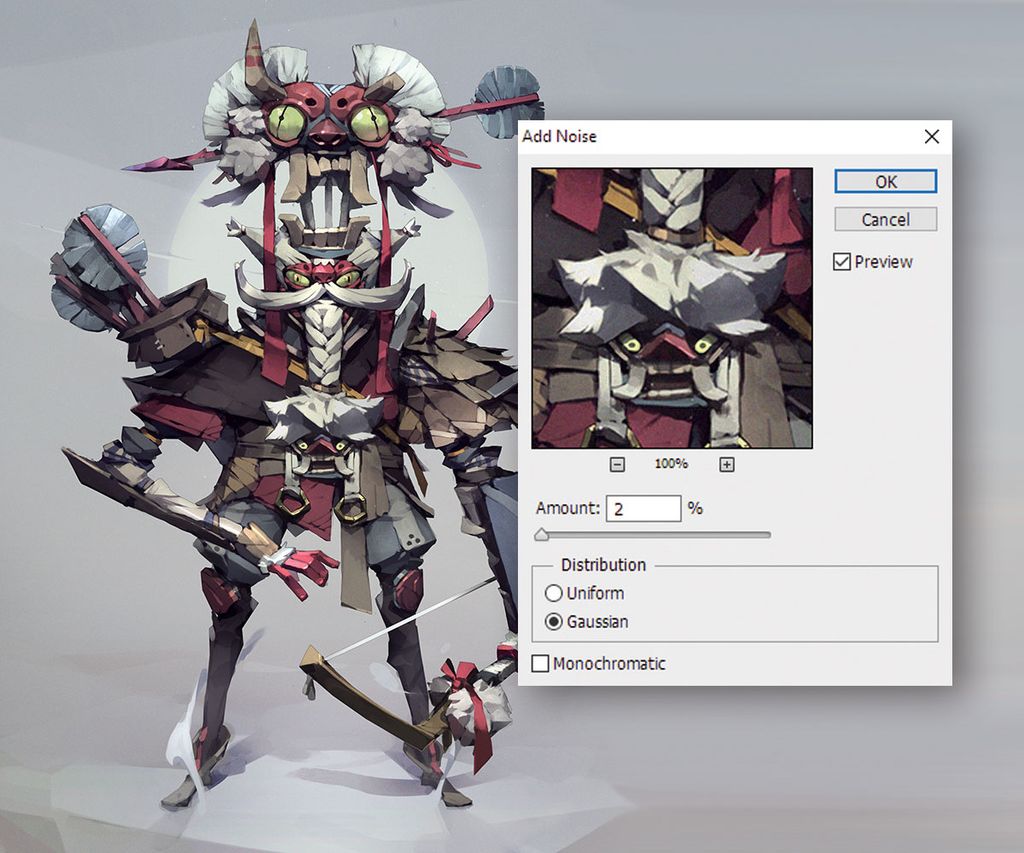Cancel the Add Noise filter
Viewport: 1024px width, 853px height.
pyautogui.click(x=884, y=219)
